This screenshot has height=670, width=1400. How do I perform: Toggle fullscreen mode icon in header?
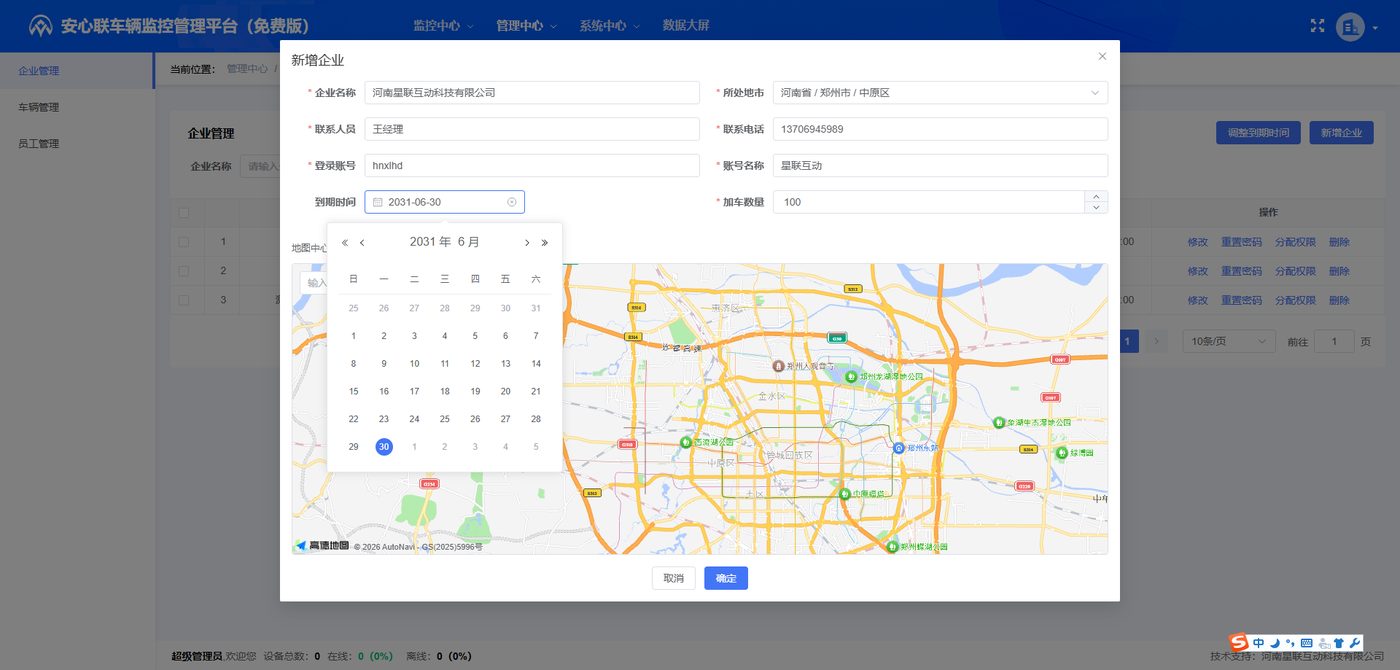[x=1317, y=26]
